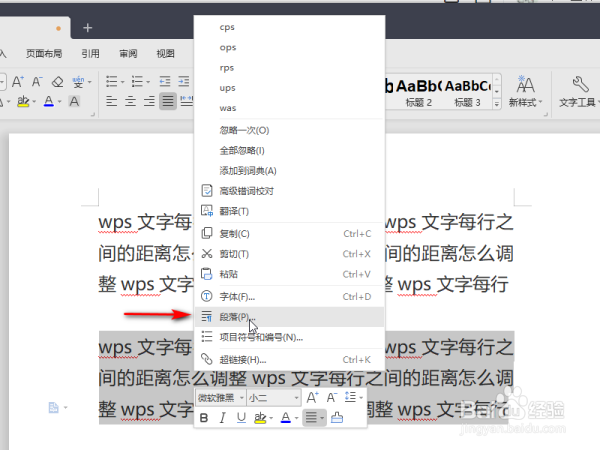
Task: Select 添加到词典(A) menu entry
Action: coord(289,171)
